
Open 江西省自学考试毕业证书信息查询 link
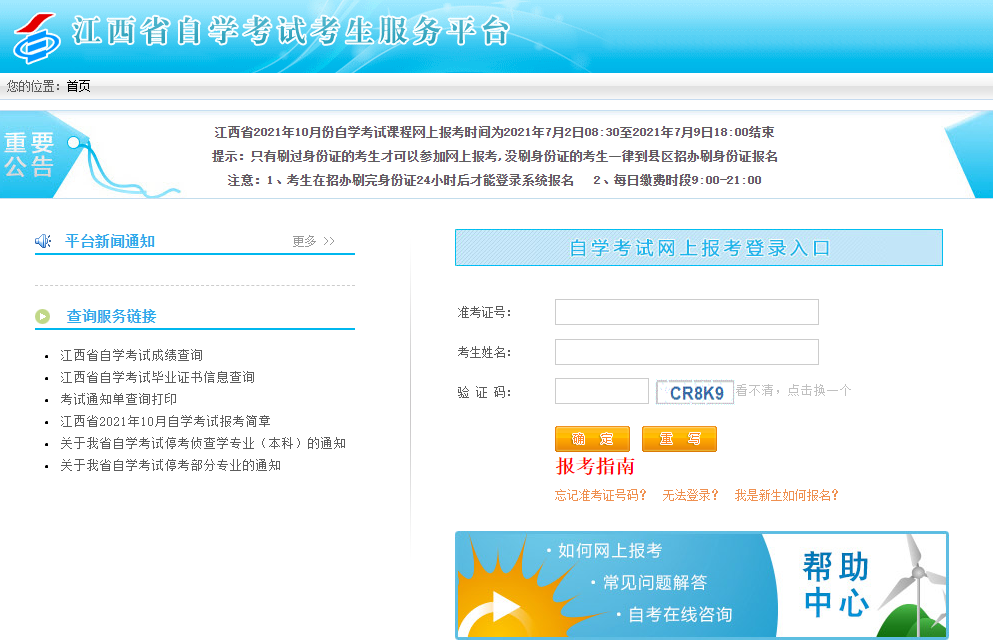coord(157,377)
